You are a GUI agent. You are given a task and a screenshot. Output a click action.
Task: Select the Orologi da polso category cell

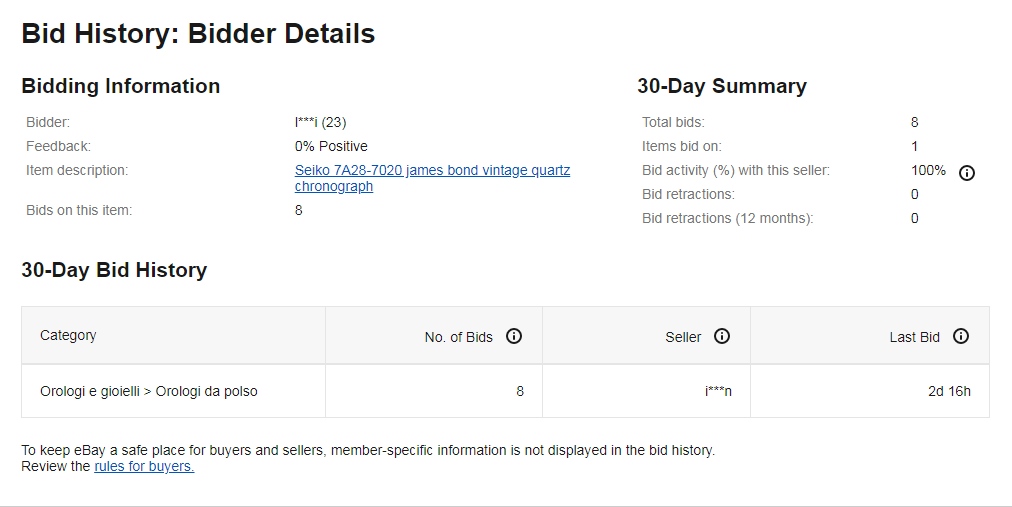149,391
